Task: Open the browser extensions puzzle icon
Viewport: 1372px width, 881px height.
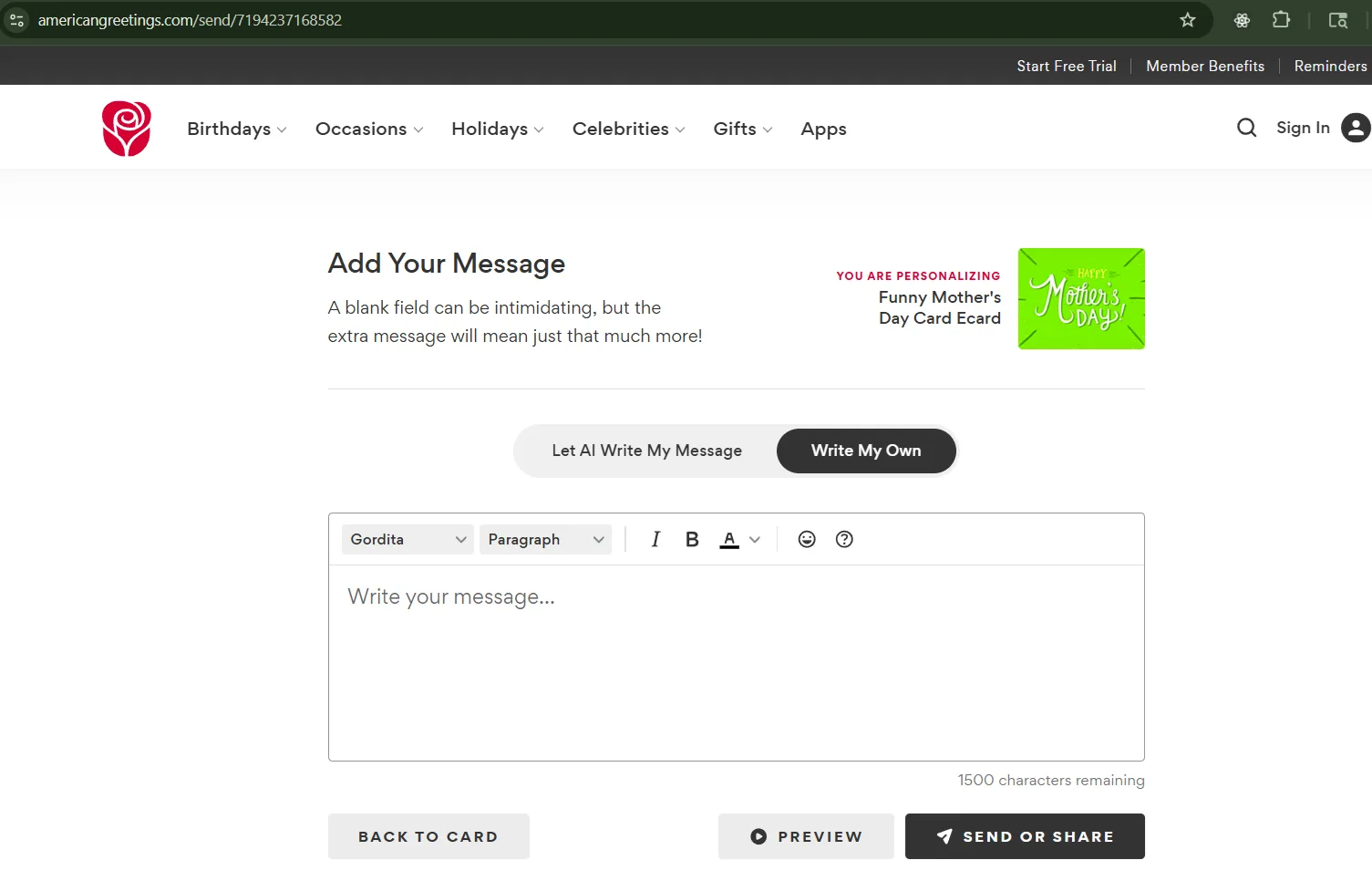Action: (x=1281, y=20)
